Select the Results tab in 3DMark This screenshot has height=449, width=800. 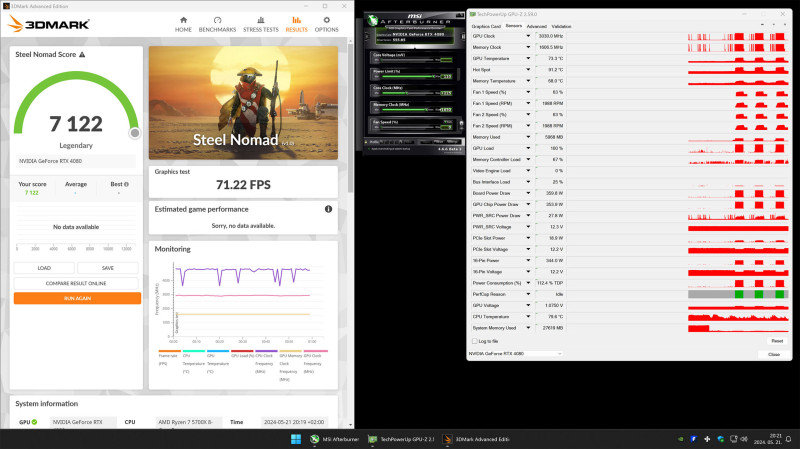click(296, 24)
